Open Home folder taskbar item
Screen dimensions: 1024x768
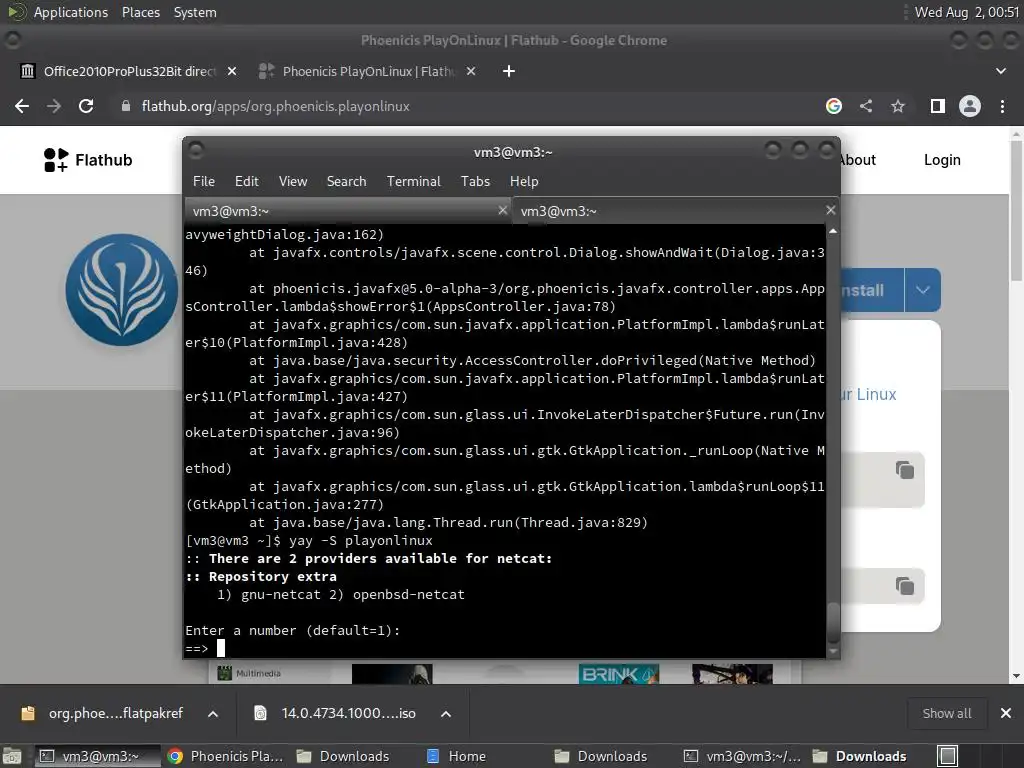click(483, 756)
